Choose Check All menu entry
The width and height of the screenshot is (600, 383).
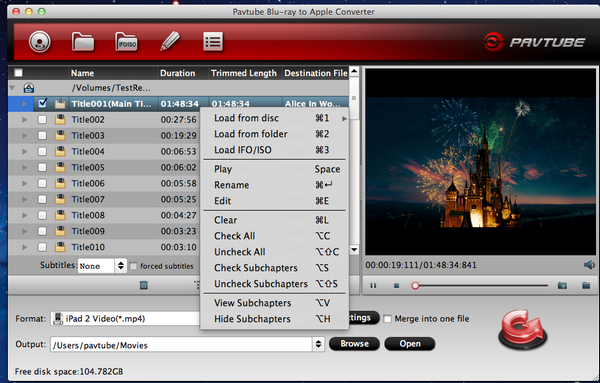[x=274, y=236]
